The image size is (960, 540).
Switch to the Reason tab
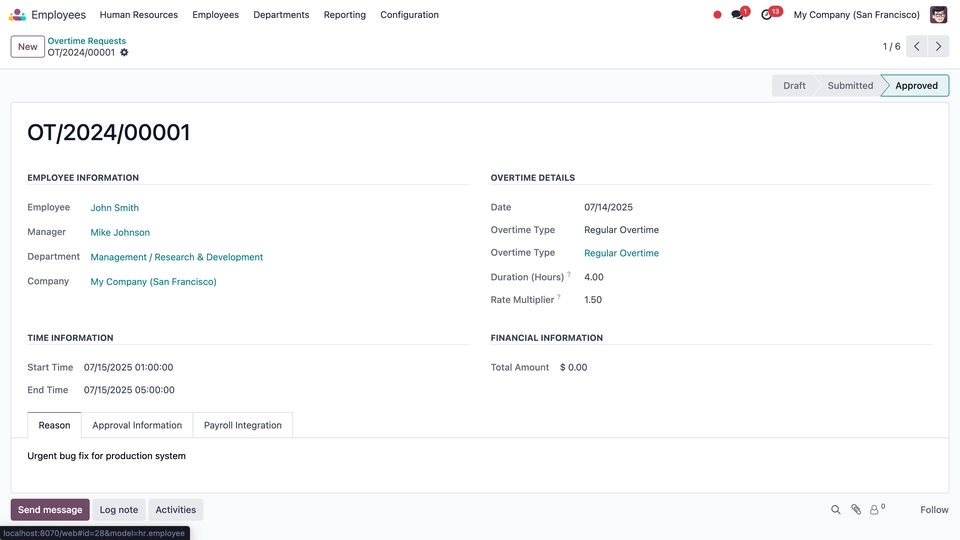click(x=54, y=425)
